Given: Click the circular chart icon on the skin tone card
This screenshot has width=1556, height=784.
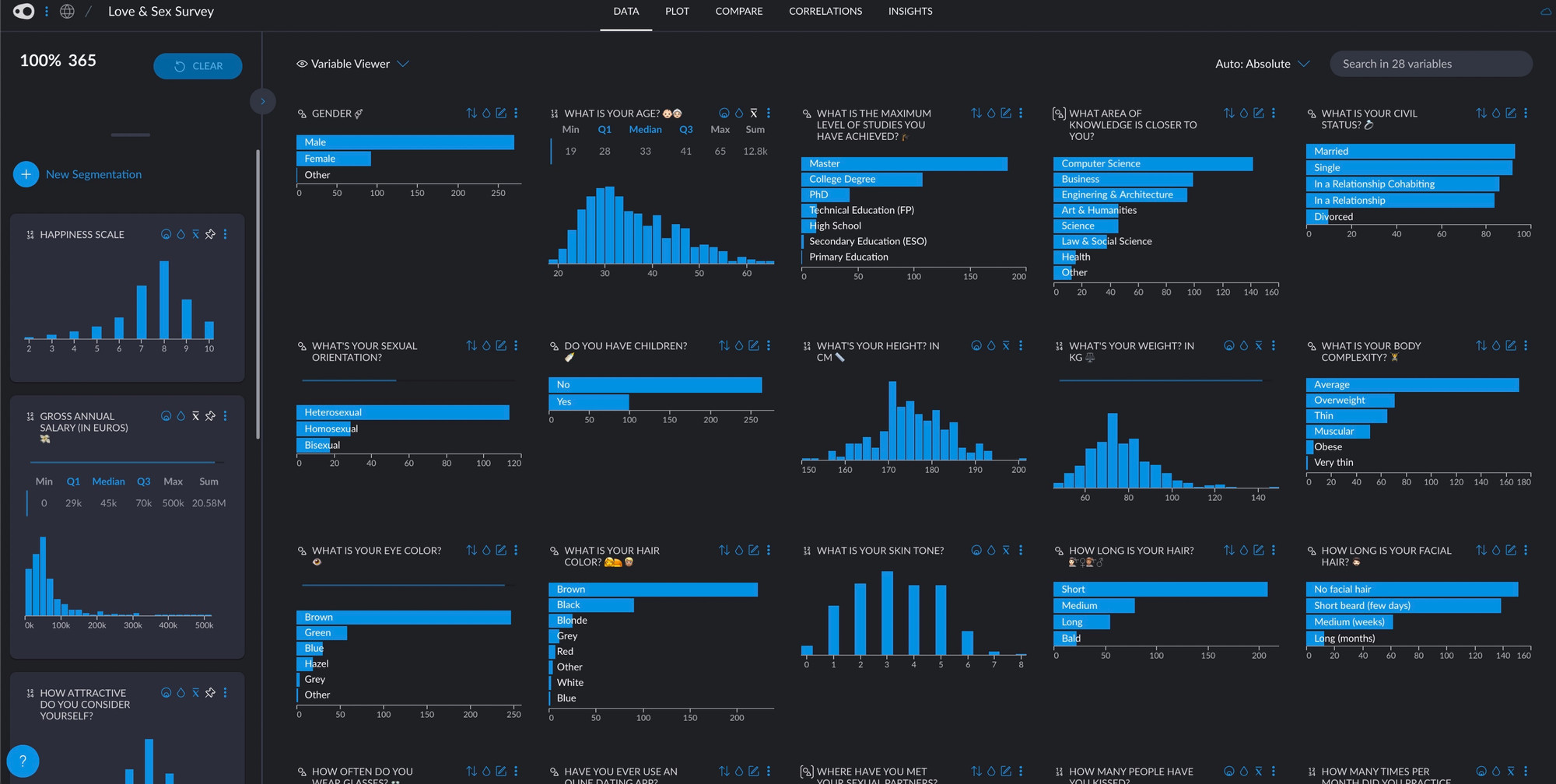Looking at the screenshot, I should tap(976, 551).
